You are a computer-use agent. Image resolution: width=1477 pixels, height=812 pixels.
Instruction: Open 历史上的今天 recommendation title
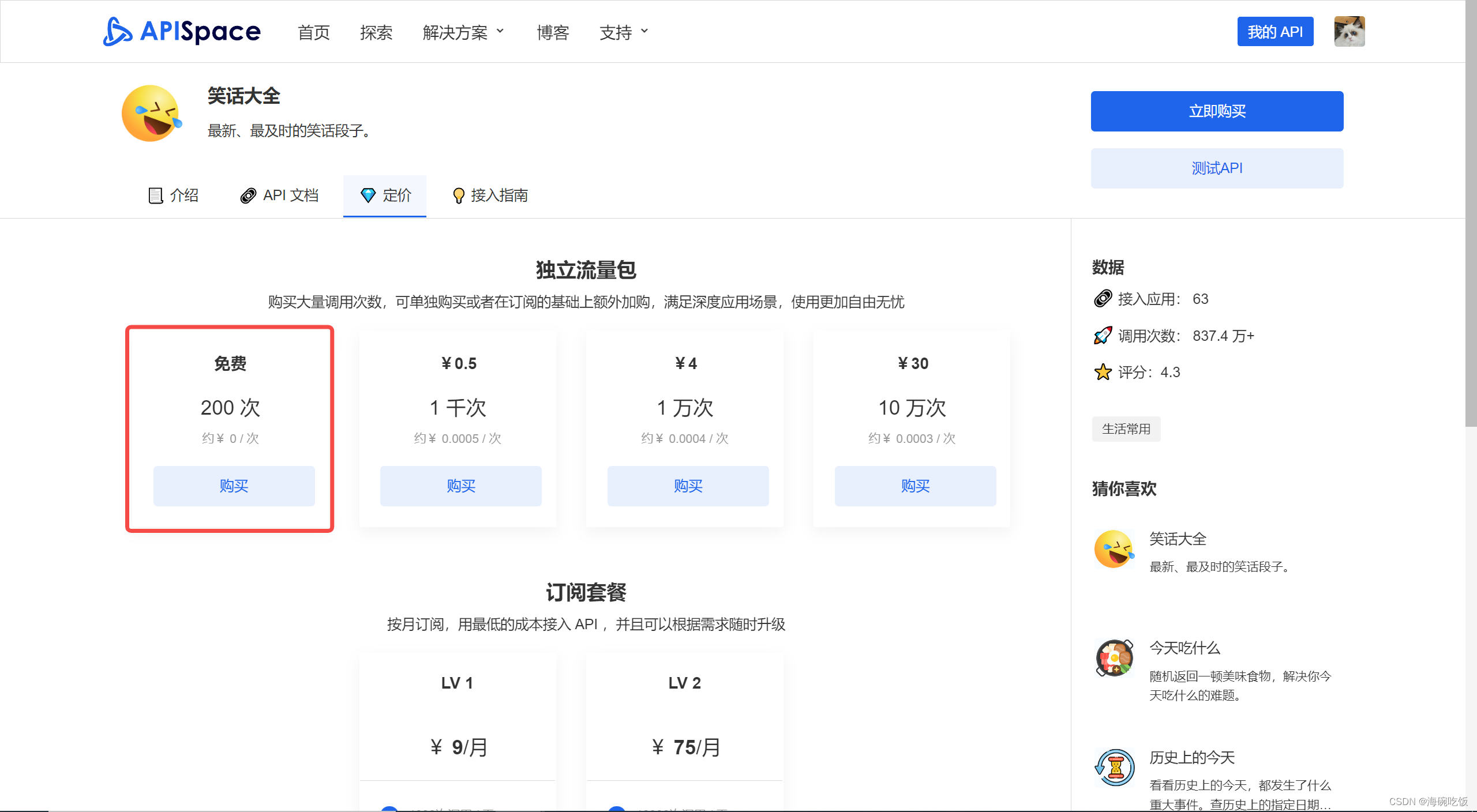click(x=1192, y=757)
